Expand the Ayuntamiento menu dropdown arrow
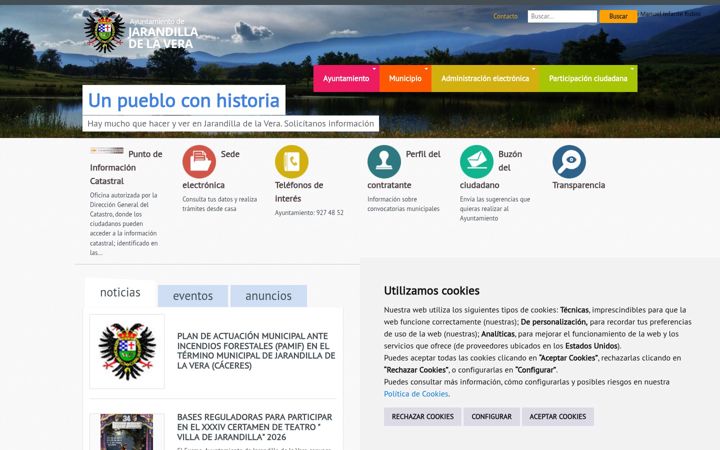 point(374,69)
